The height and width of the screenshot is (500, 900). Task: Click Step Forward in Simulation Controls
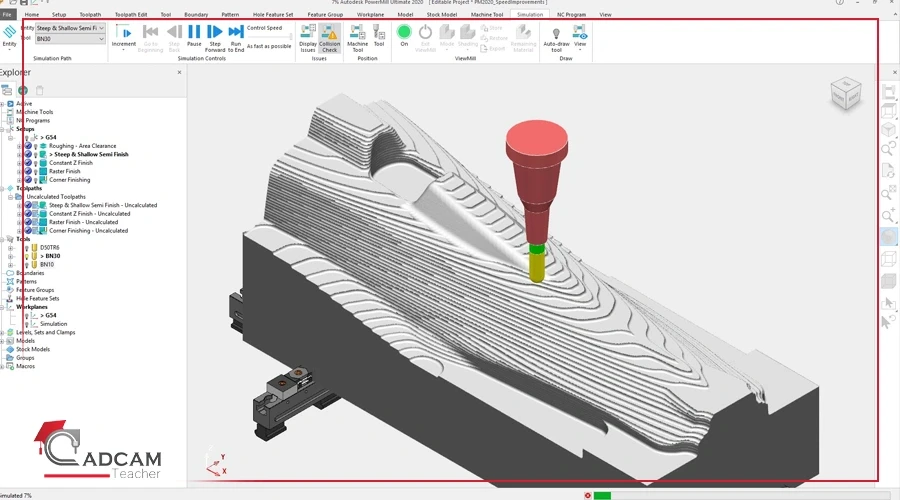[215, 38]
